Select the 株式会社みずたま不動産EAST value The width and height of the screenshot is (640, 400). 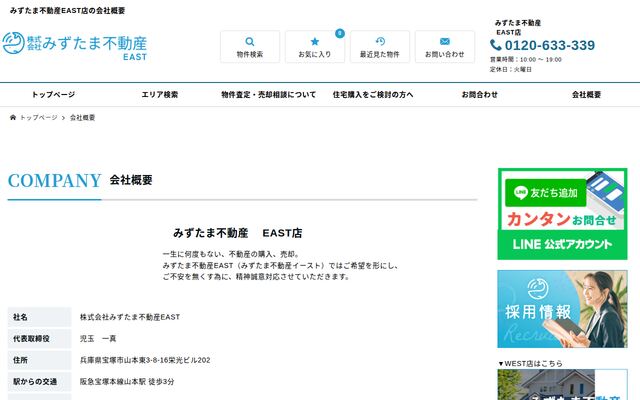coord(130,317)
